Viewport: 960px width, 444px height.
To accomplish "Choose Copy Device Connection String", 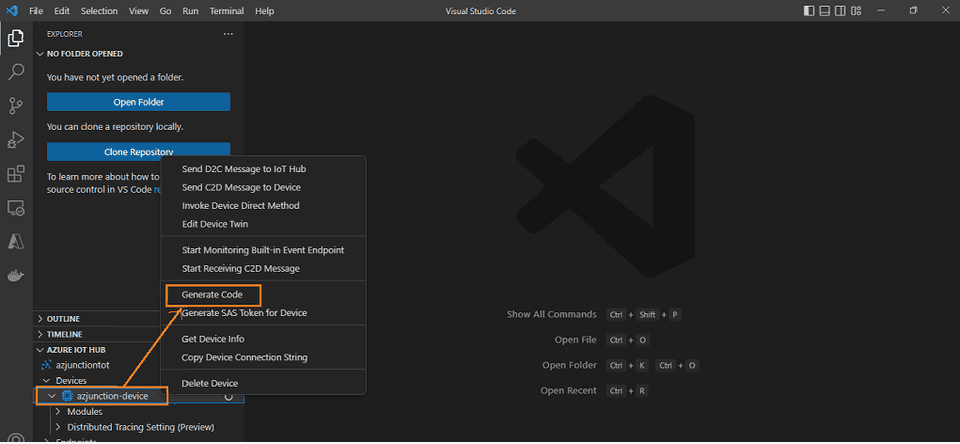I will 263,357.
